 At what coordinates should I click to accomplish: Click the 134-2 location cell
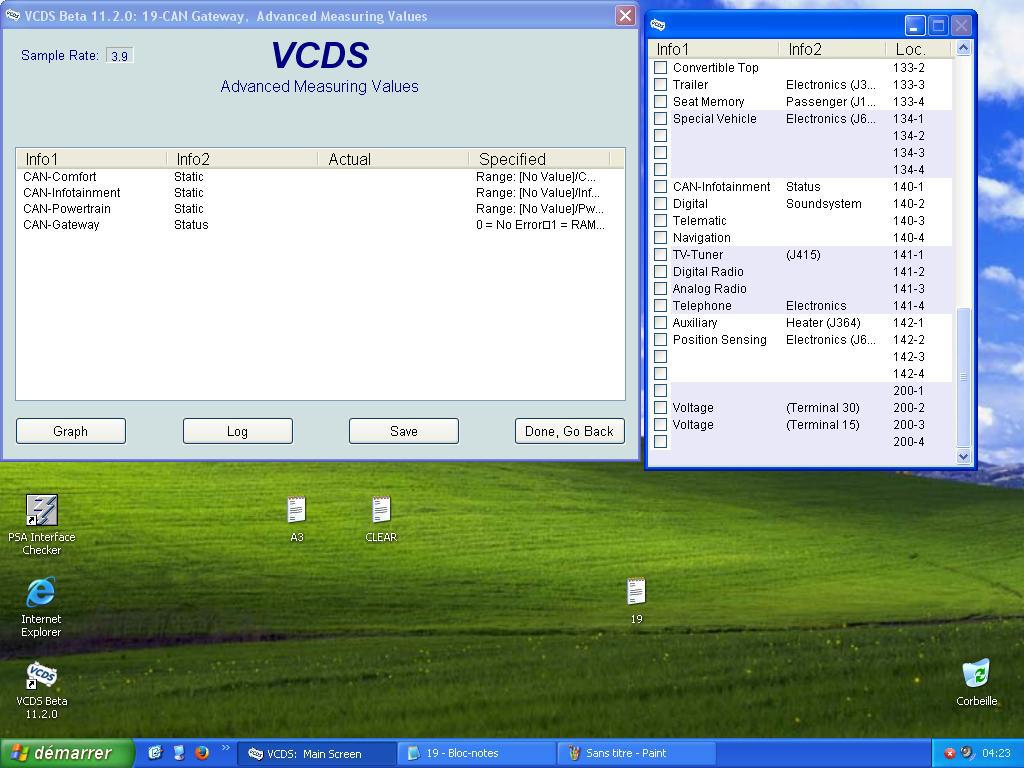(x=908, y=135)
